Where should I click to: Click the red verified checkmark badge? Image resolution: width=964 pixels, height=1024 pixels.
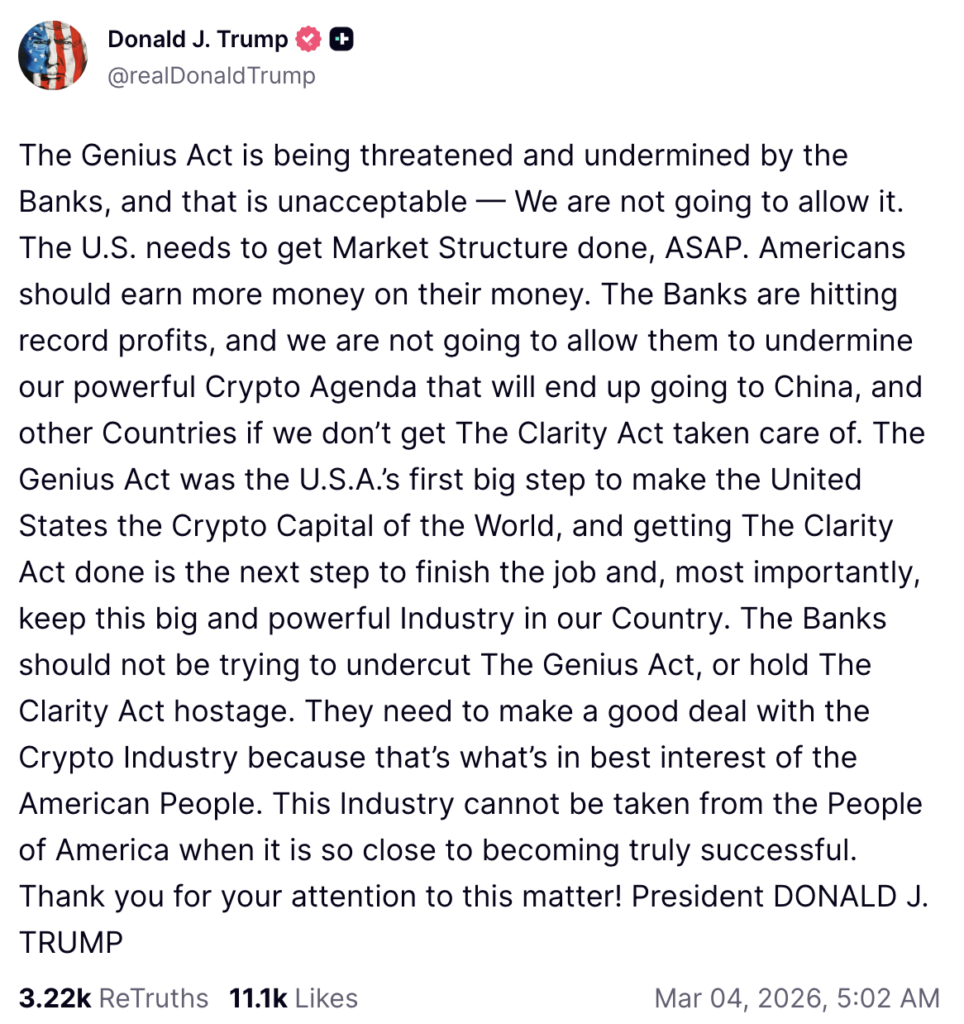pyautogui.click(x=309, y=40)
